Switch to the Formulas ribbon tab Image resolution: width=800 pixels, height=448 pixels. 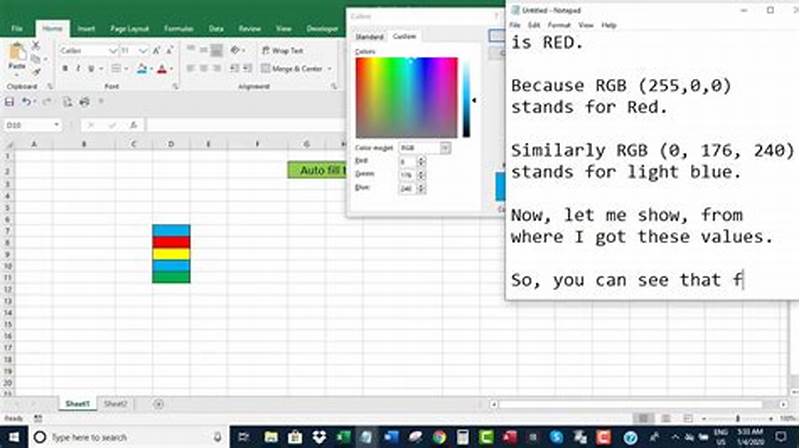pyautogui.click(x=179, y=29)
